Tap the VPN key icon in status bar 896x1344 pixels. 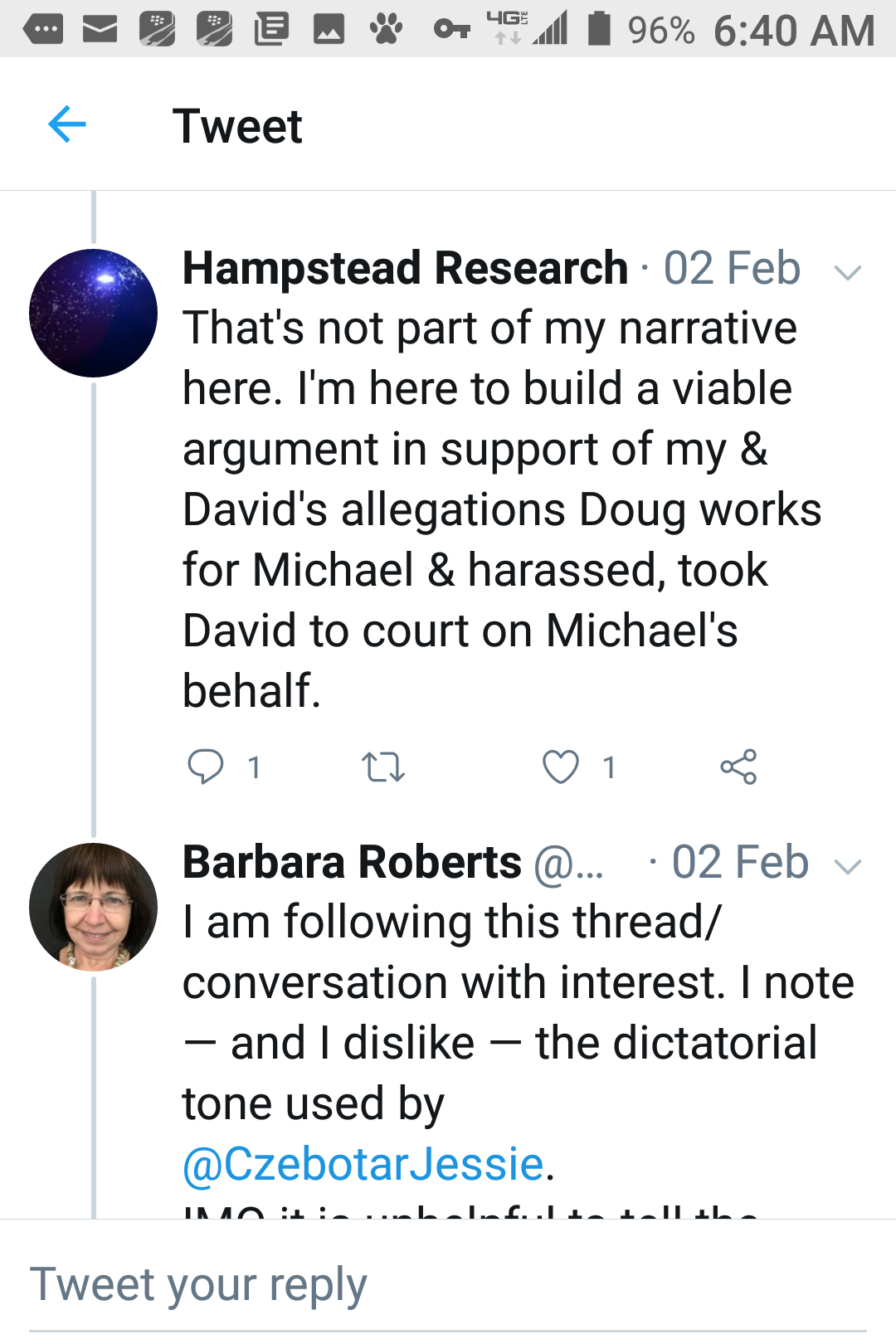click(452, 30)
